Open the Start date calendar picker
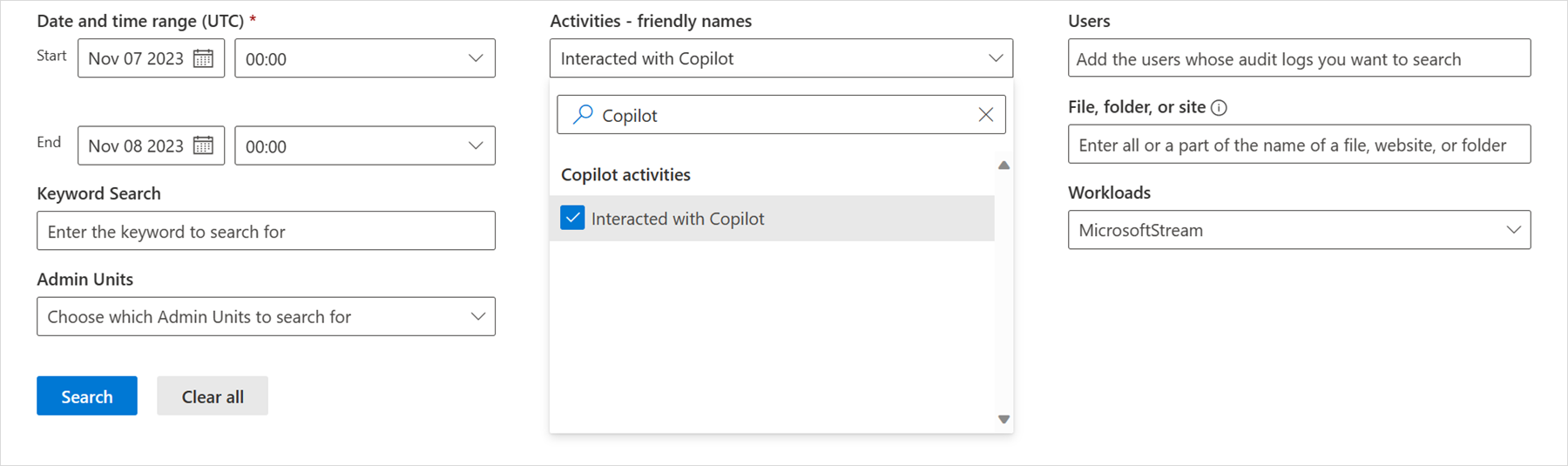 (x=203, y=58)
